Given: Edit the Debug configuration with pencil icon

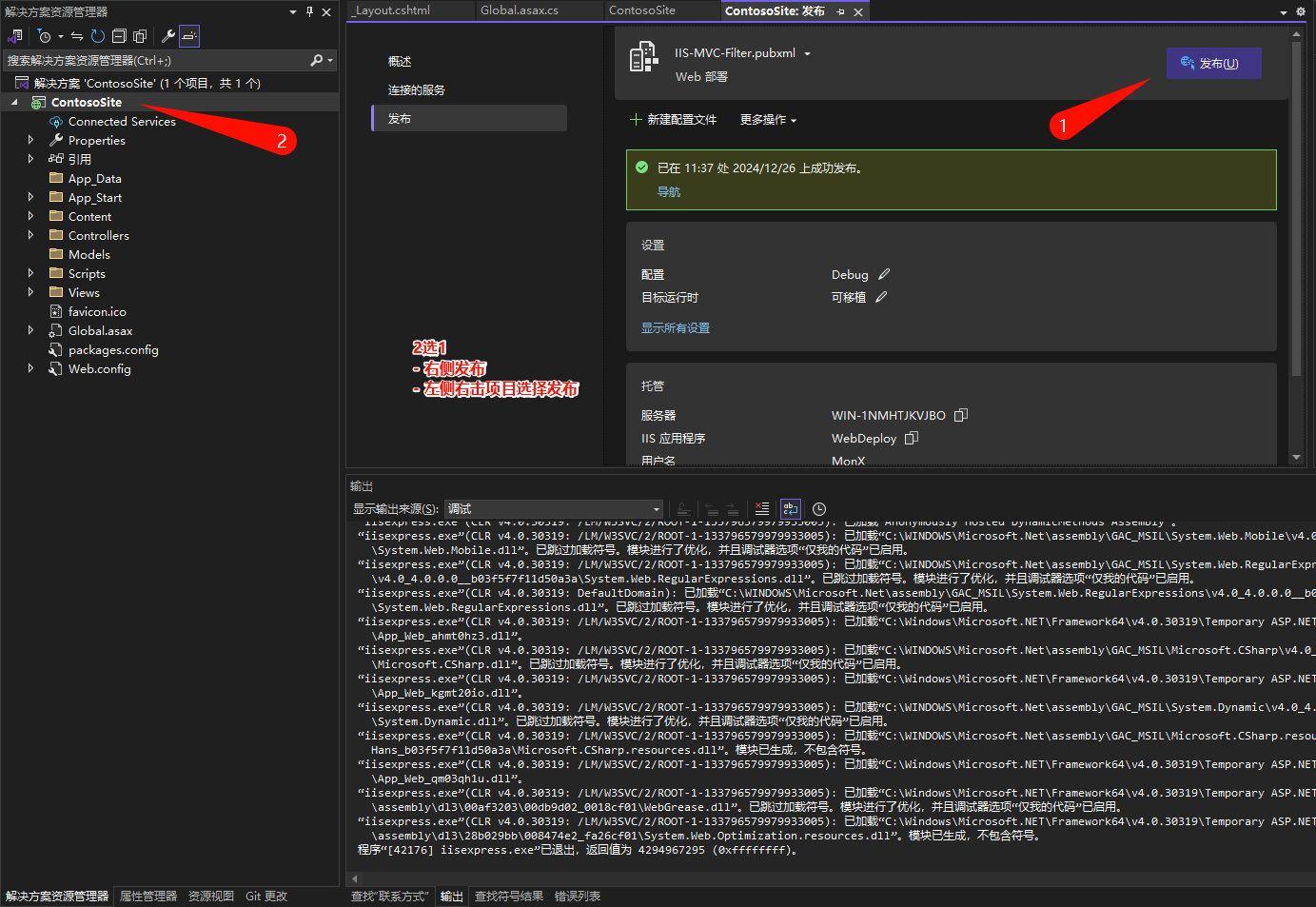Looking at the screenshot, I should tap(884, 274).
